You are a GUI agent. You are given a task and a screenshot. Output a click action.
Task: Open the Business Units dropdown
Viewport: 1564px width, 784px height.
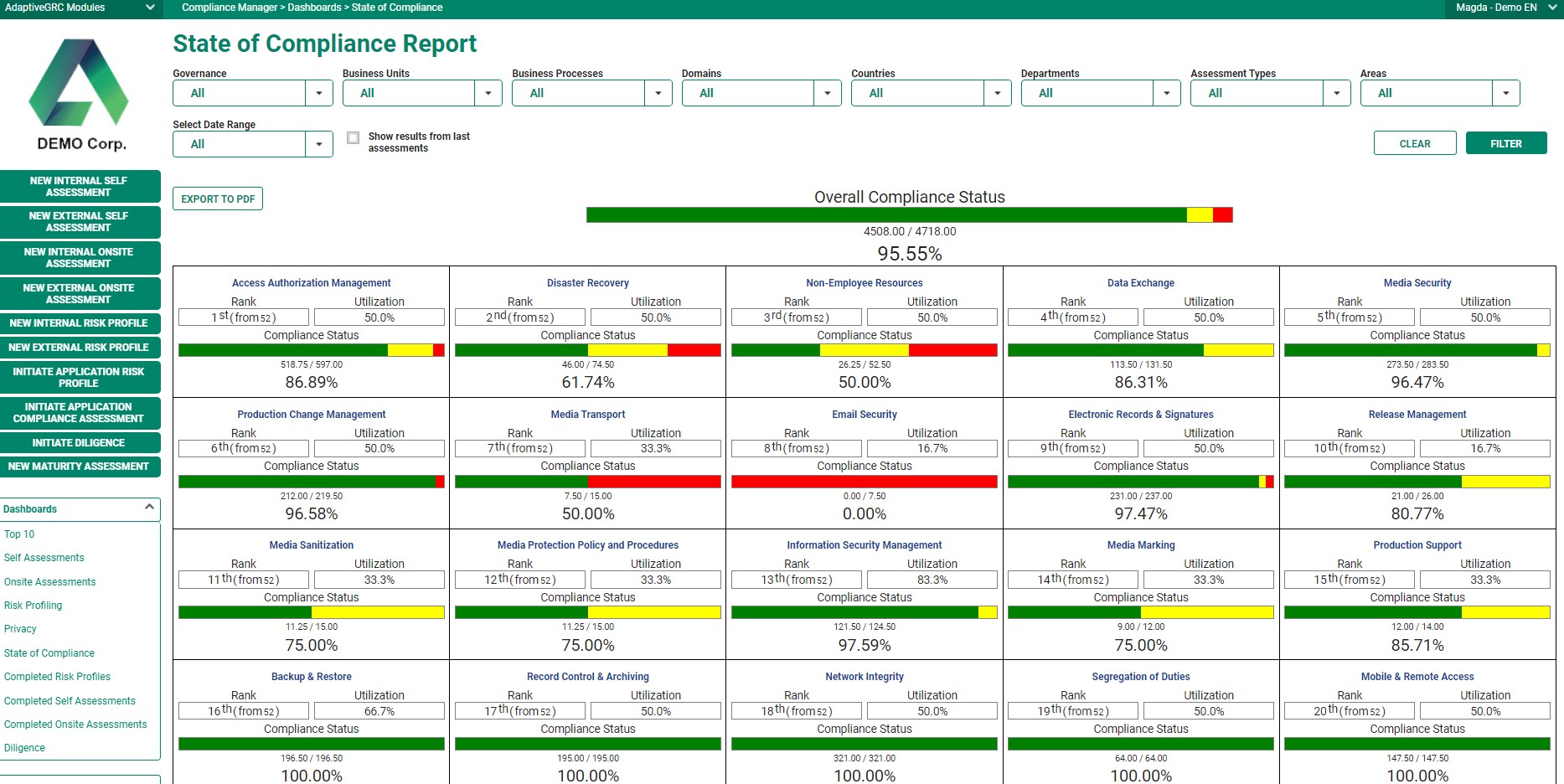tap(488, 93)
